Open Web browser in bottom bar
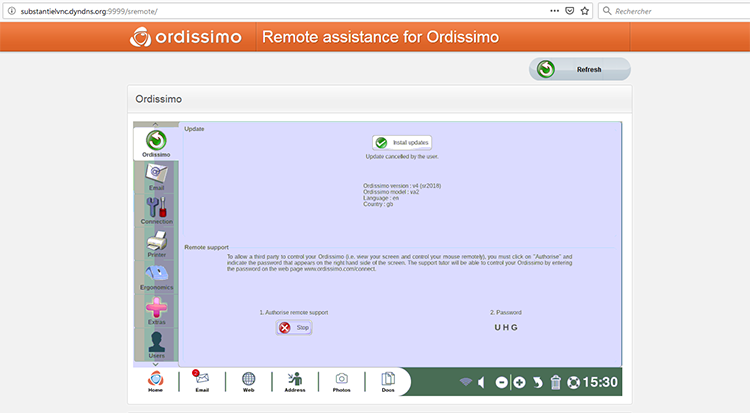Image resolution: width=750 pixels, height=413 pixels. pos(248,382)
